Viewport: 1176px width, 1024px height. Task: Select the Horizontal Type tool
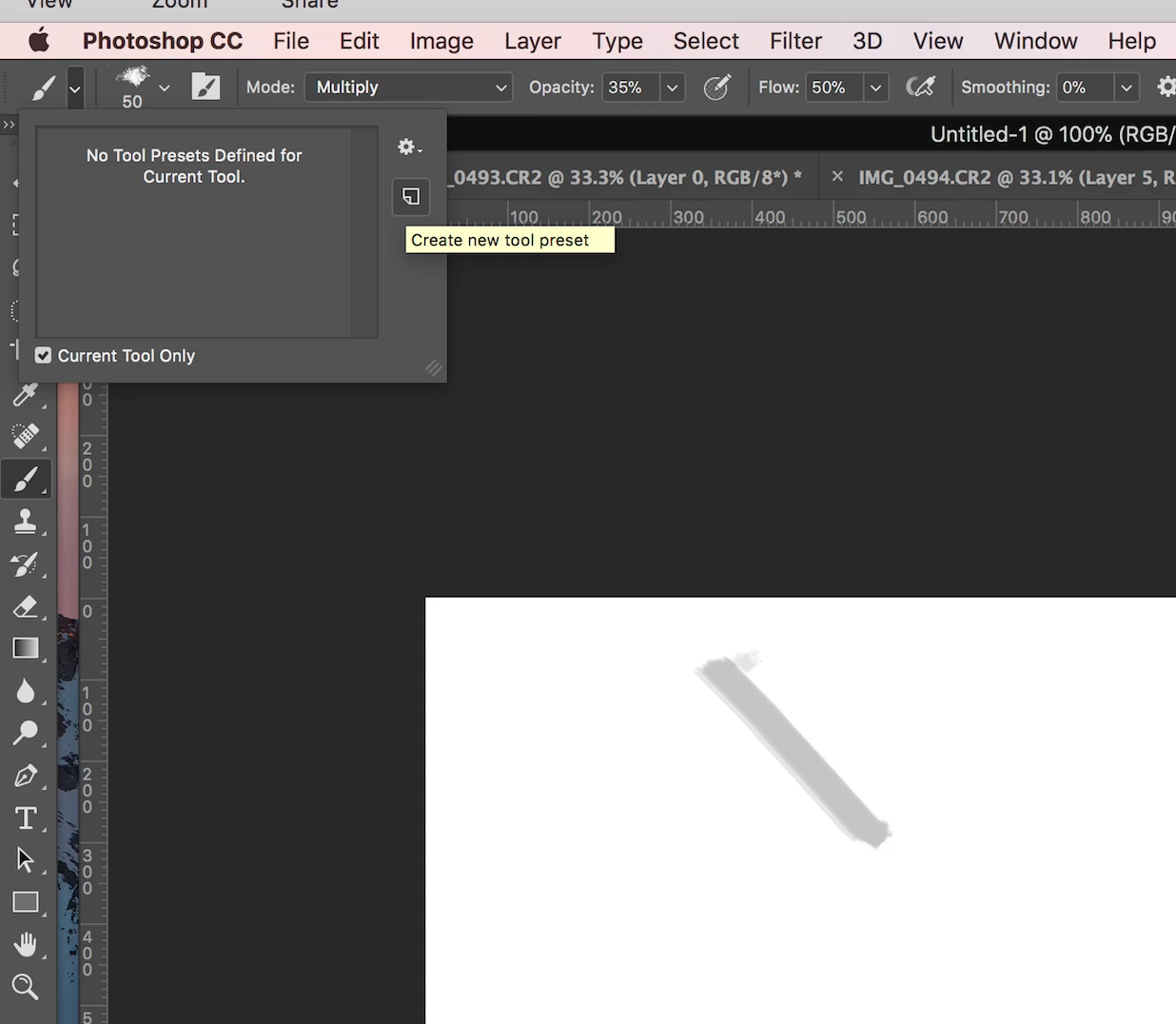point(26,818)
